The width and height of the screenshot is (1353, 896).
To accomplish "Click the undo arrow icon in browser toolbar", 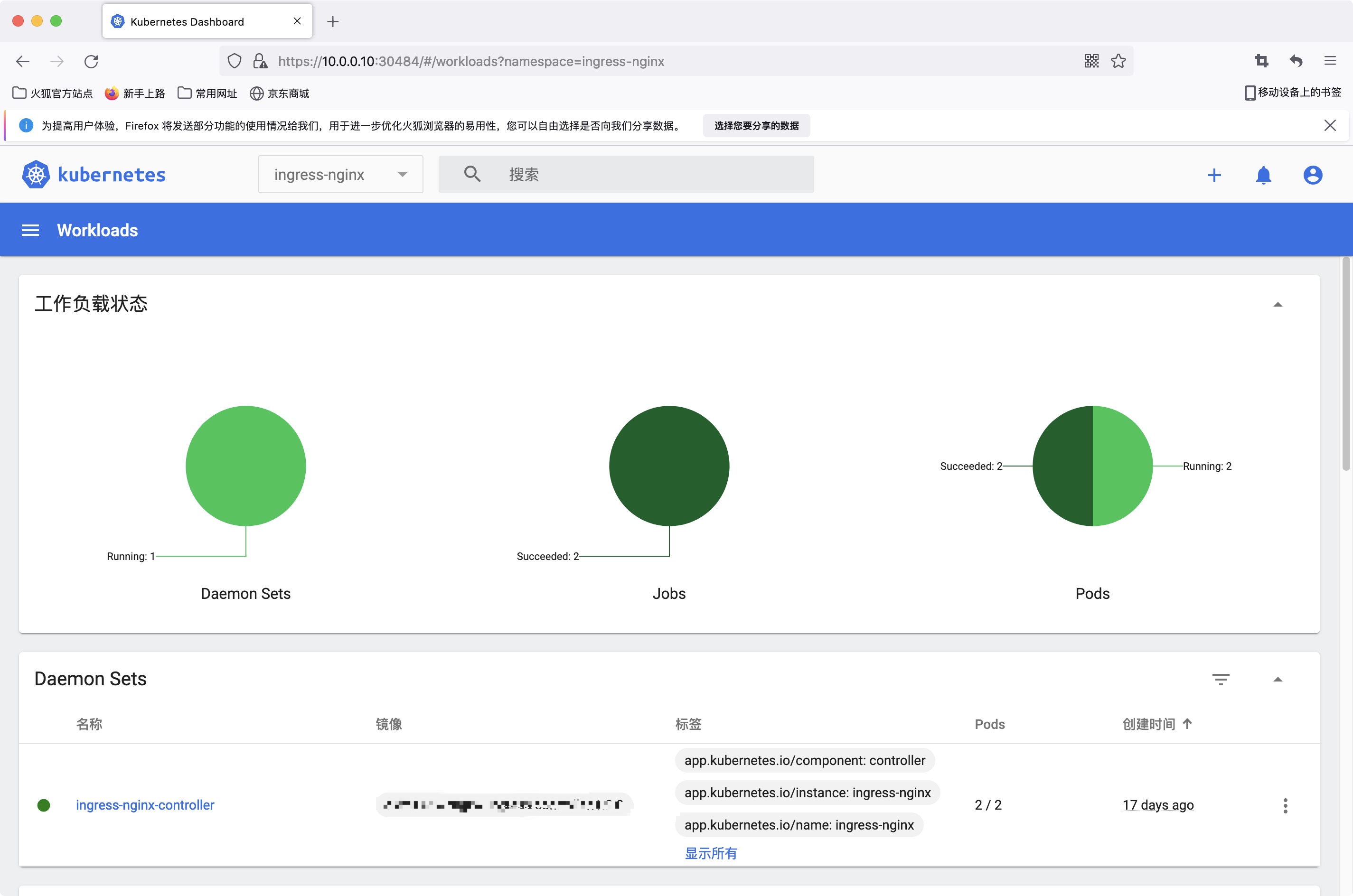I will 1296,61.
